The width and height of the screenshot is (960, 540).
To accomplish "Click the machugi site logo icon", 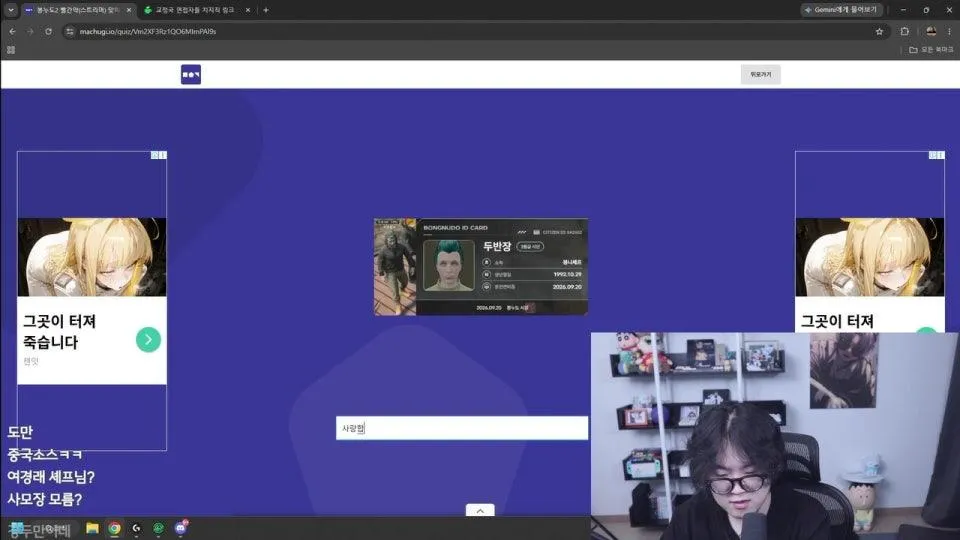I will click(190, 74).
